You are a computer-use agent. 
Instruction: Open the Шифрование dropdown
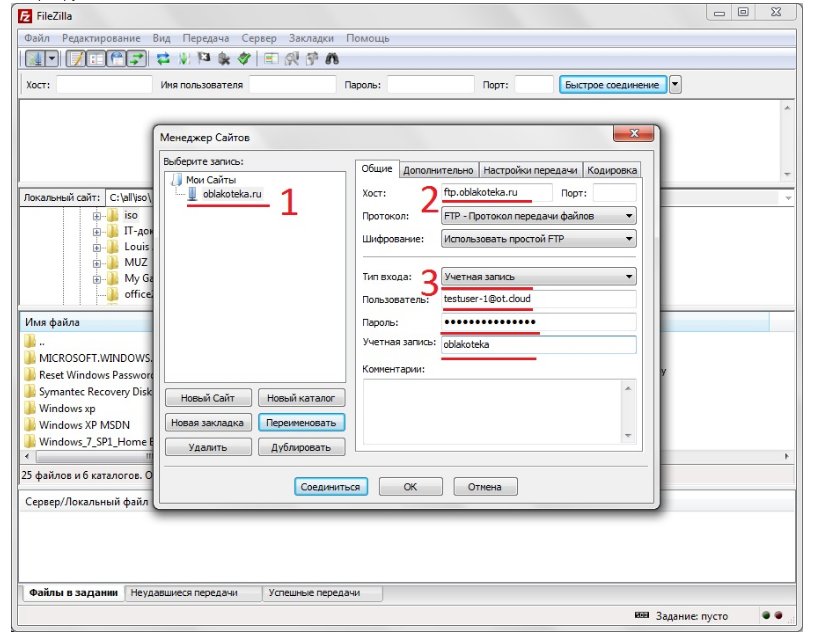[628, 239]
